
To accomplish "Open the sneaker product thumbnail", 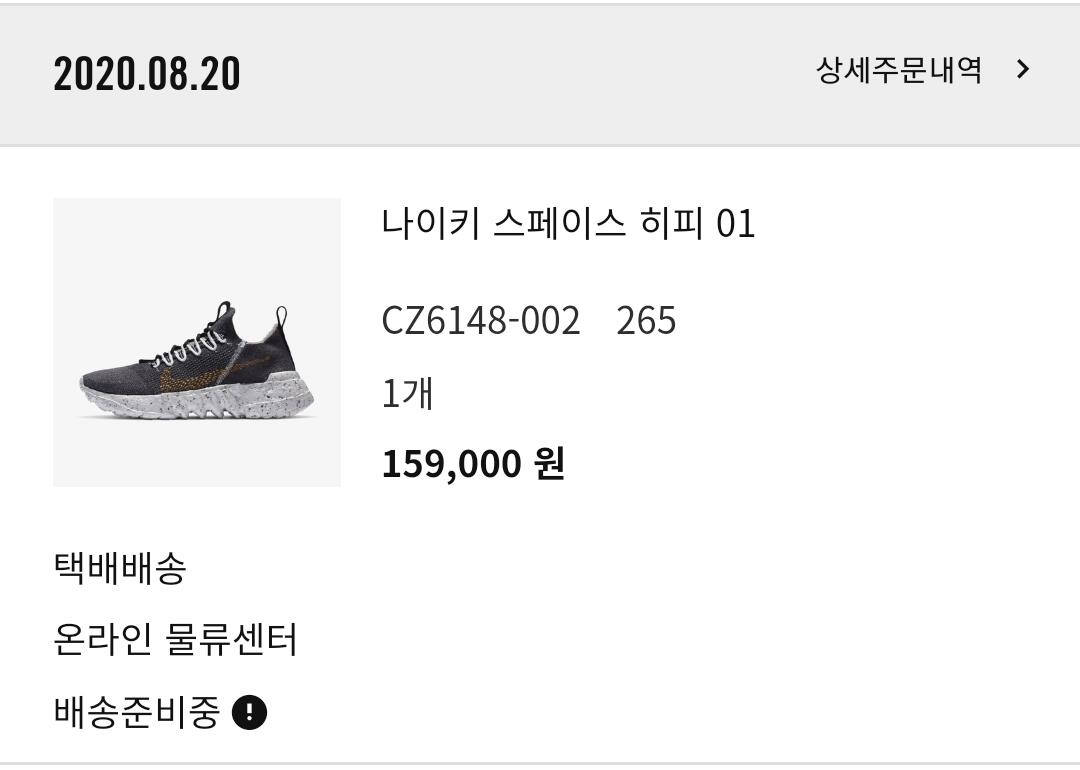I will pyautogui.click(x=197, y=342).
